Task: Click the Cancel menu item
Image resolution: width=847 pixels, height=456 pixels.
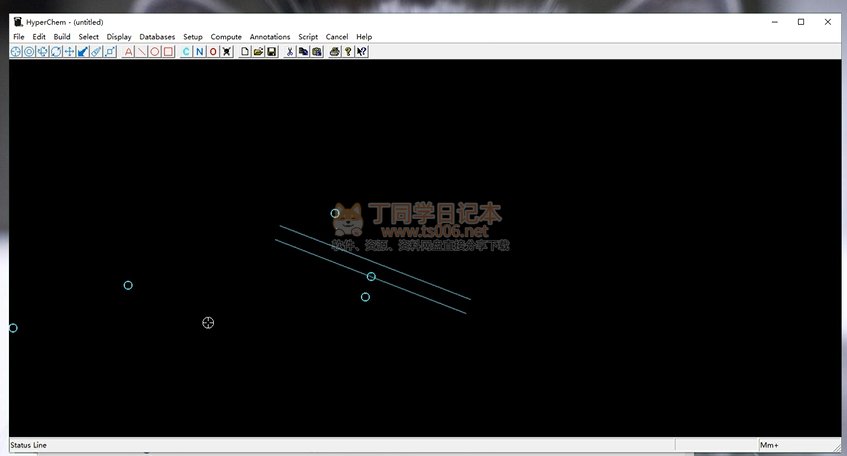Action: (337, 37)
